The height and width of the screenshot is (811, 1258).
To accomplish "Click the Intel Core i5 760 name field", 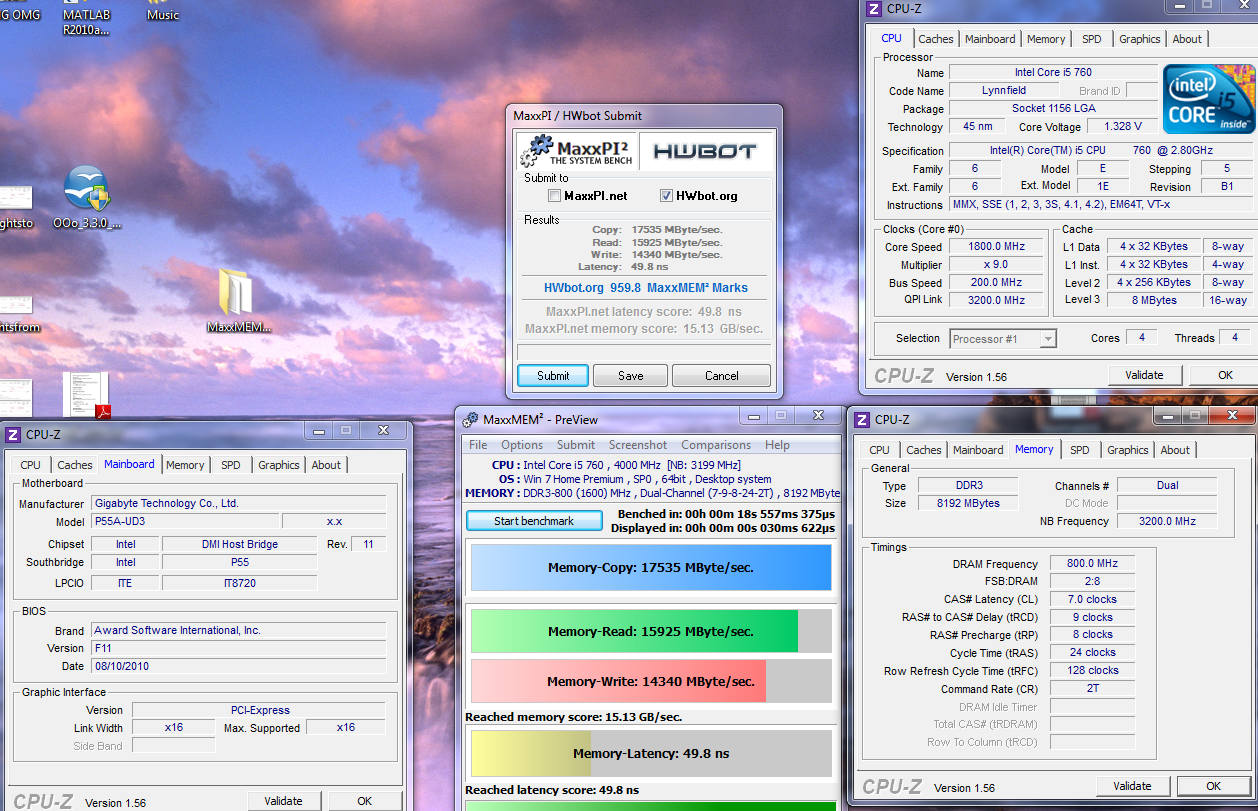I will (1052, 73).
